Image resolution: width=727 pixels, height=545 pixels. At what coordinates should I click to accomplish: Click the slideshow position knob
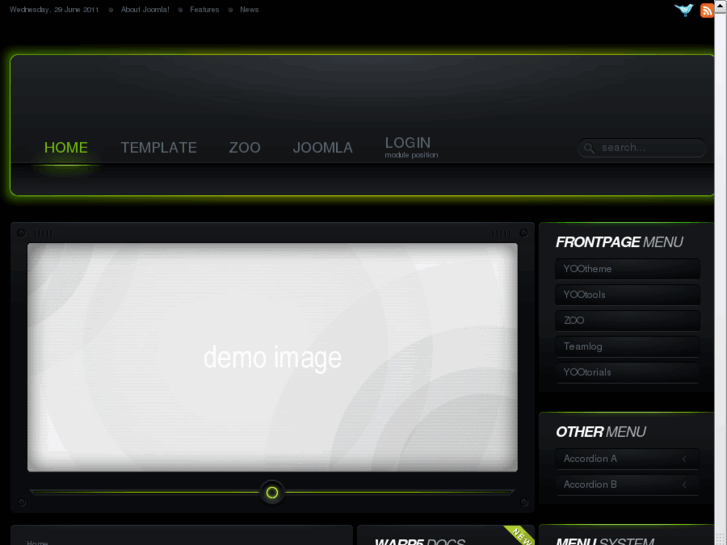click(x=272, y=493)
